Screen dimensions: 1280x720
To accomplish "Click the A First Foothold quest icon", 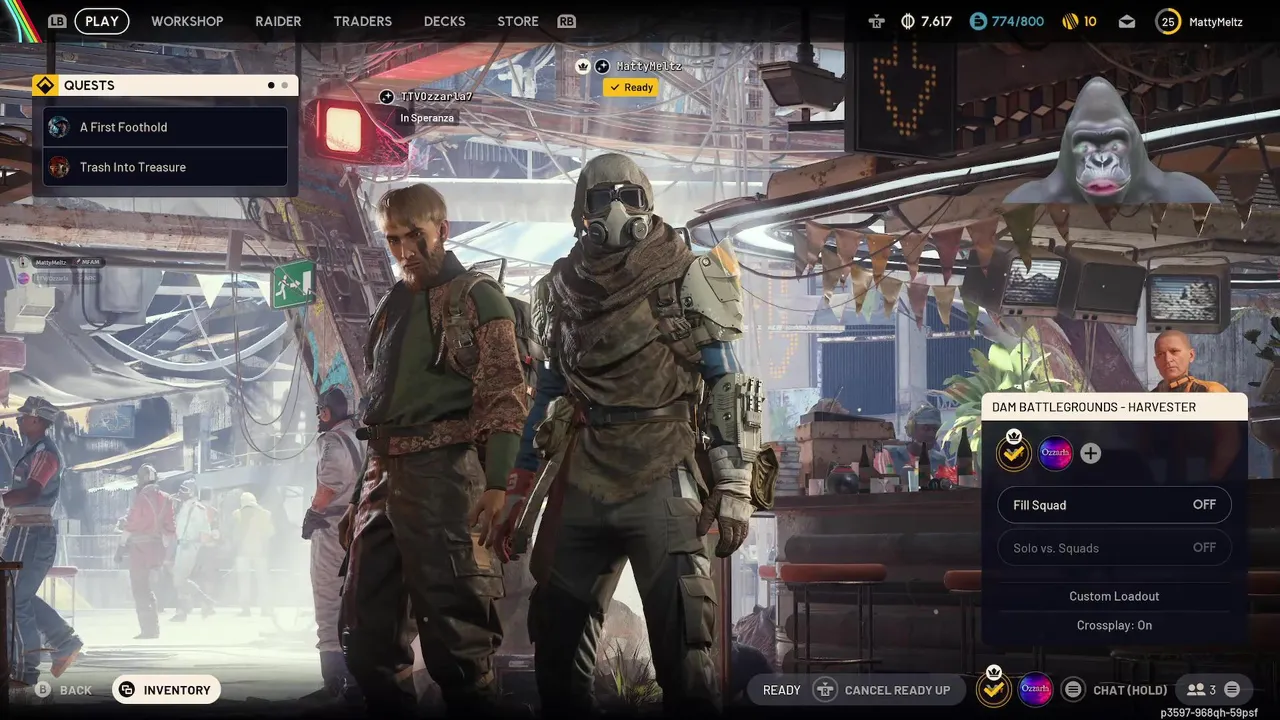I will 60,127.
